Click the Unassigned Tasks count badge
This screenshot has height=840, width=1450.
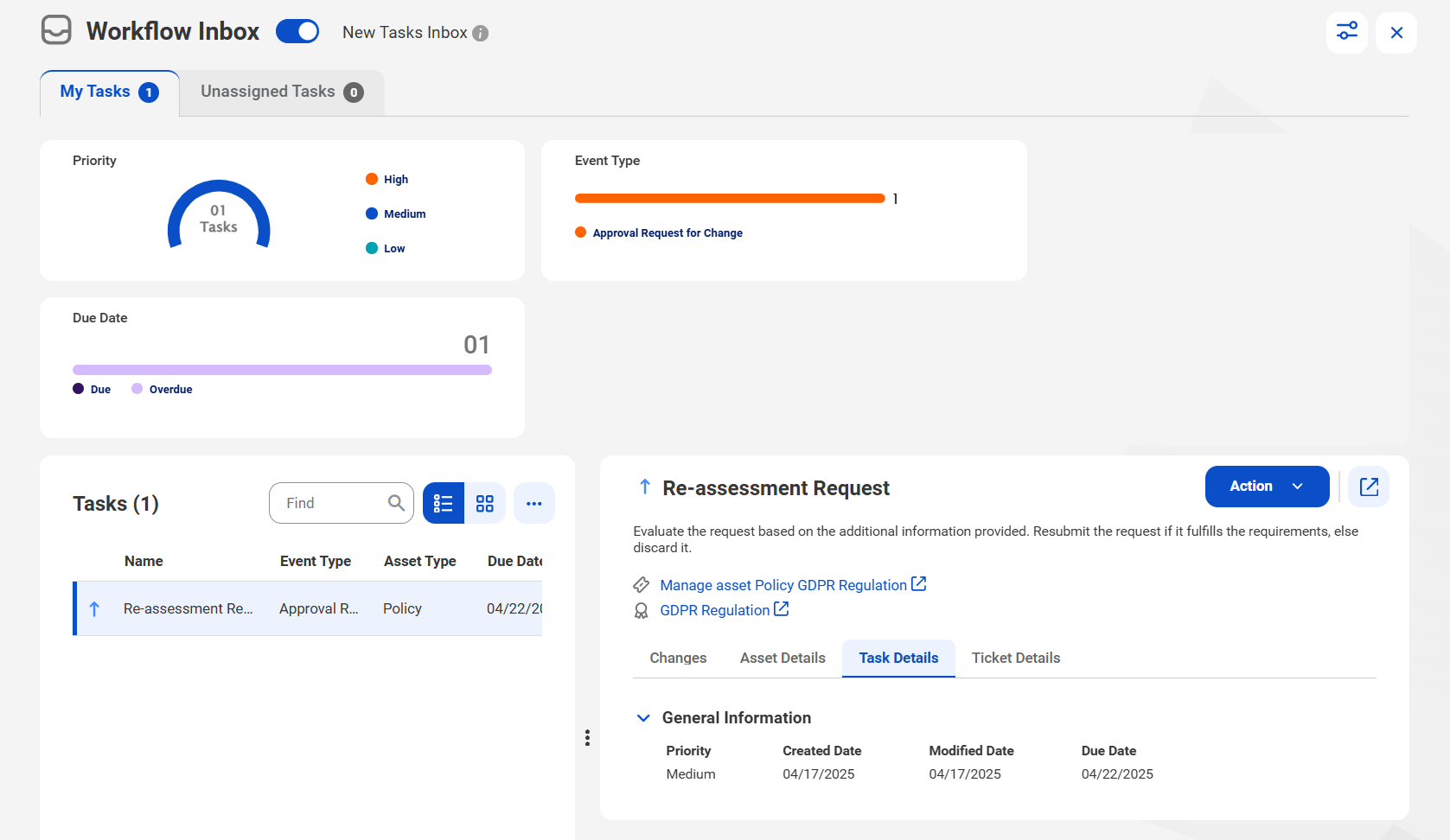354,92
